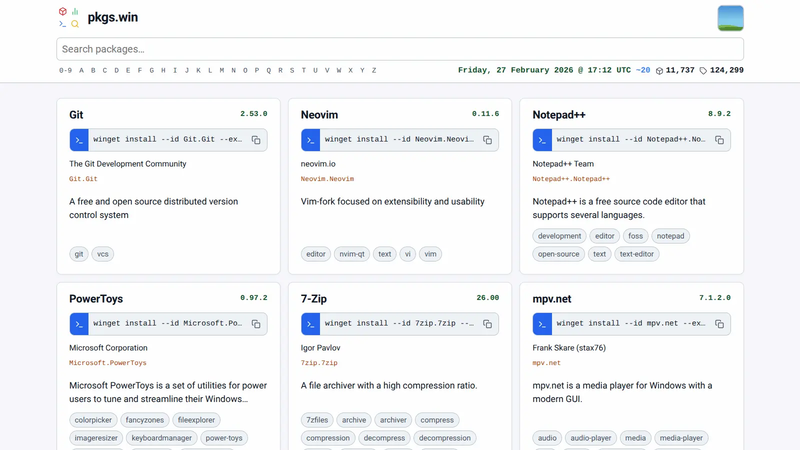800x450 pixels.
Task: Filter packages by letter S
Action: 292,70
